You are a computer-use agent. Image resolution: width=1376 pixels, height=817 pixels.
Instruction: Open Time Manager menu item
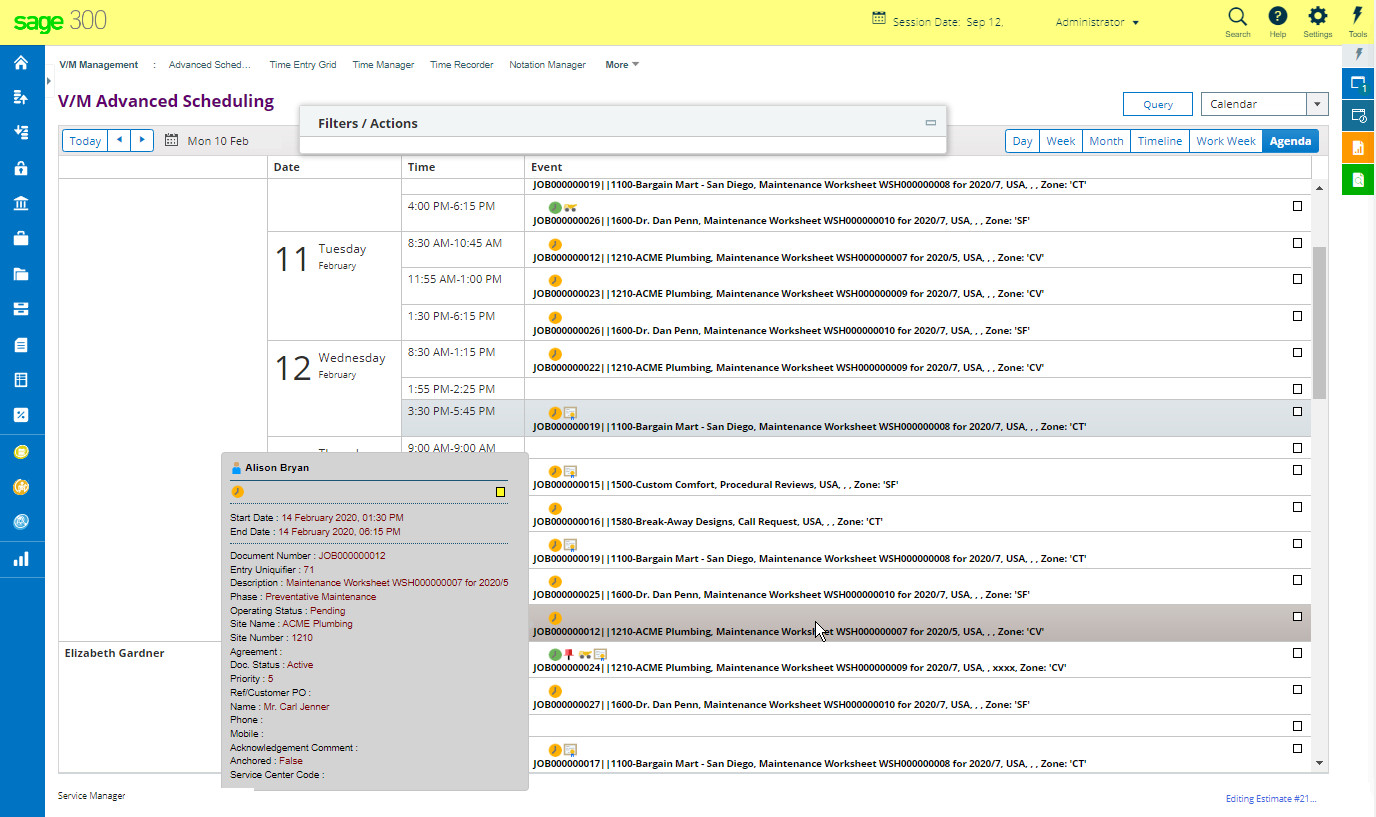383,65
